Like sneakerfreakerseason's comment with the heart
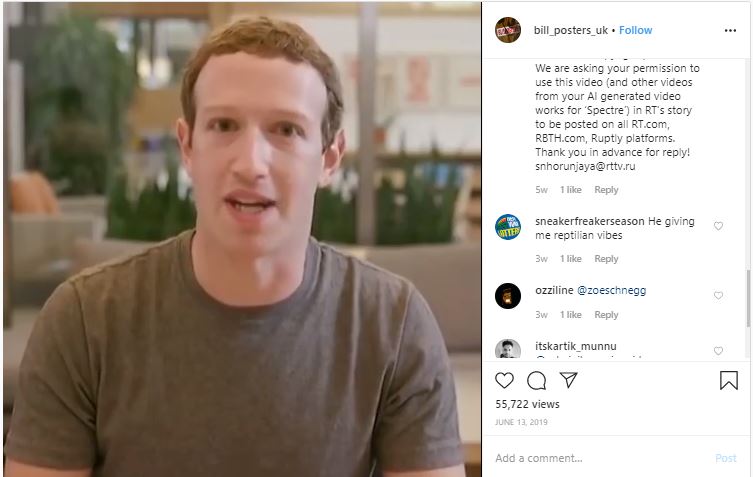Viewport: 753px width, 477px height. point(718,226)
